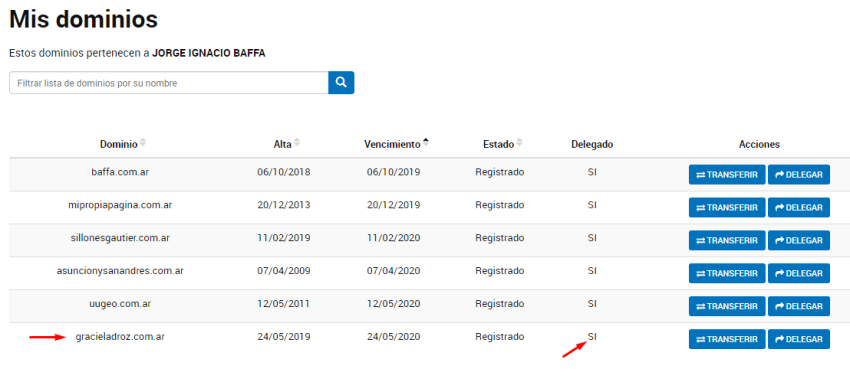The height and width of the screenshot is (369, 850).
Task: Delegate the baffa.com.ar domain
Action: (x=799, y=175)
